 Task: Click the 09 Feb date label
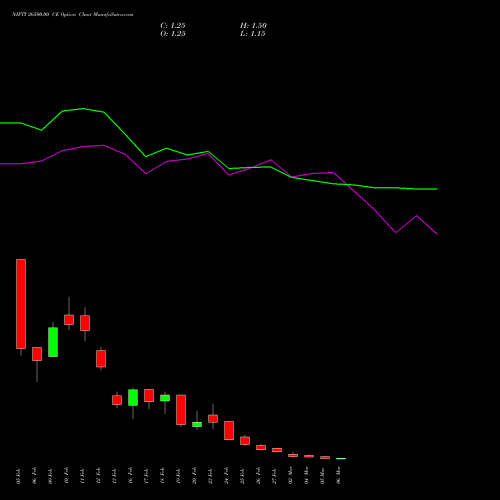(x=50, y=476)
